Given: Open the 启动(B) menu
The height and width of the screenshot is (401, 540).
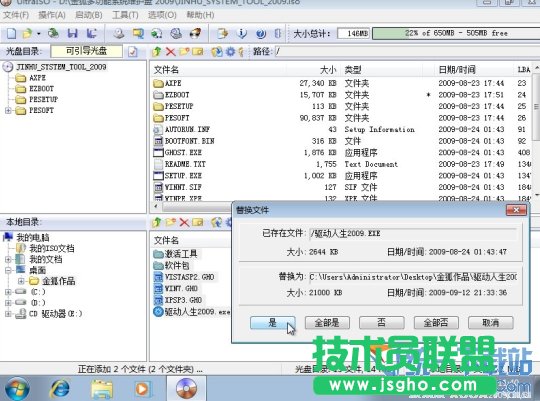Looking at the screenshot, I should [x=89, y=15].
